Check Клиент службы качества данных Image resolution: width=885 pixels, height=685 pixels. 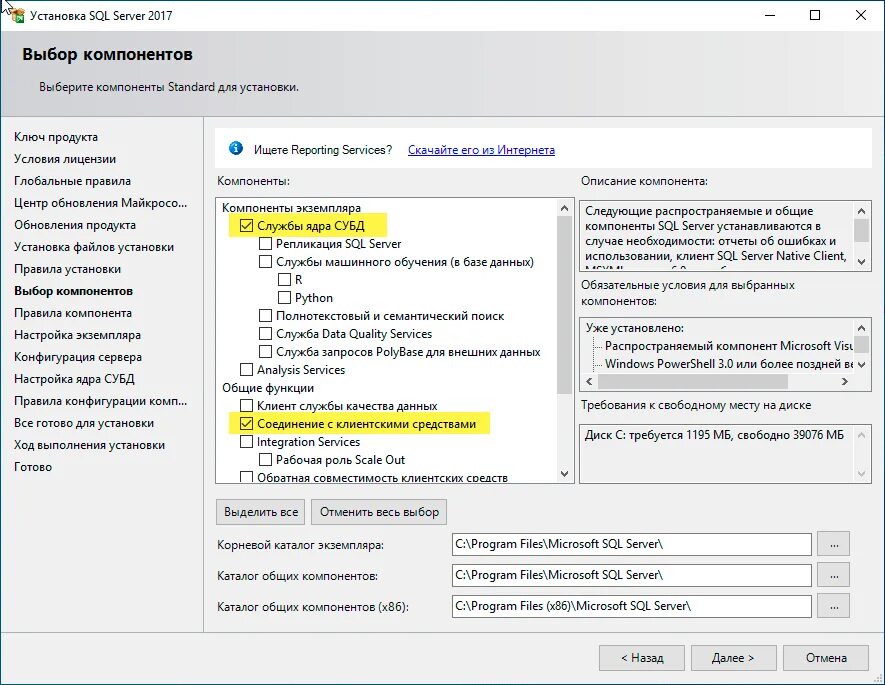click(x=246, y=406)
